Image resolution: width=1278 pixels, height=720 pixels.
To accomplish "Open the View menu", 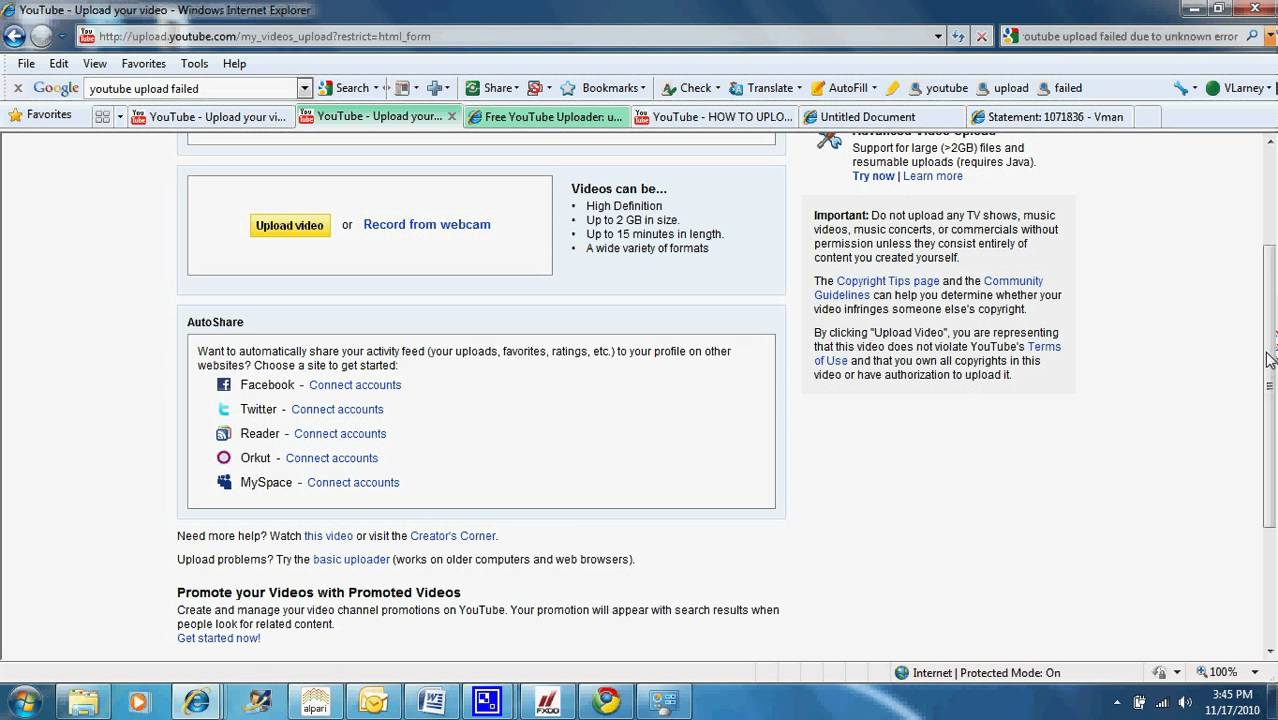I will (95, 63).
